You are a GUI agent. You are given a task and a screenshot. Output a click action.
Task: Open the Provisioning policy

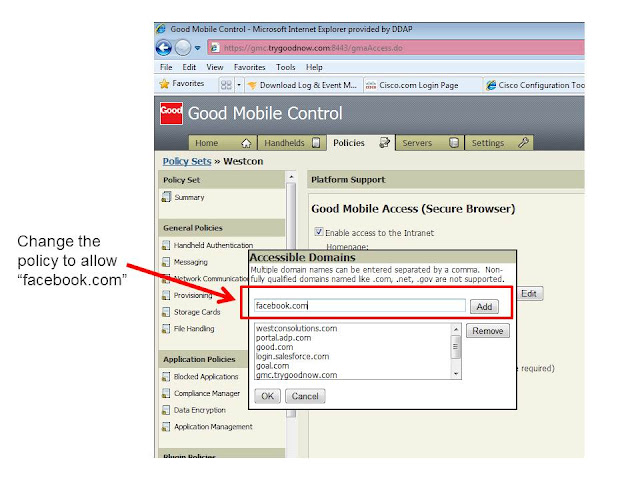pos(193,295)
